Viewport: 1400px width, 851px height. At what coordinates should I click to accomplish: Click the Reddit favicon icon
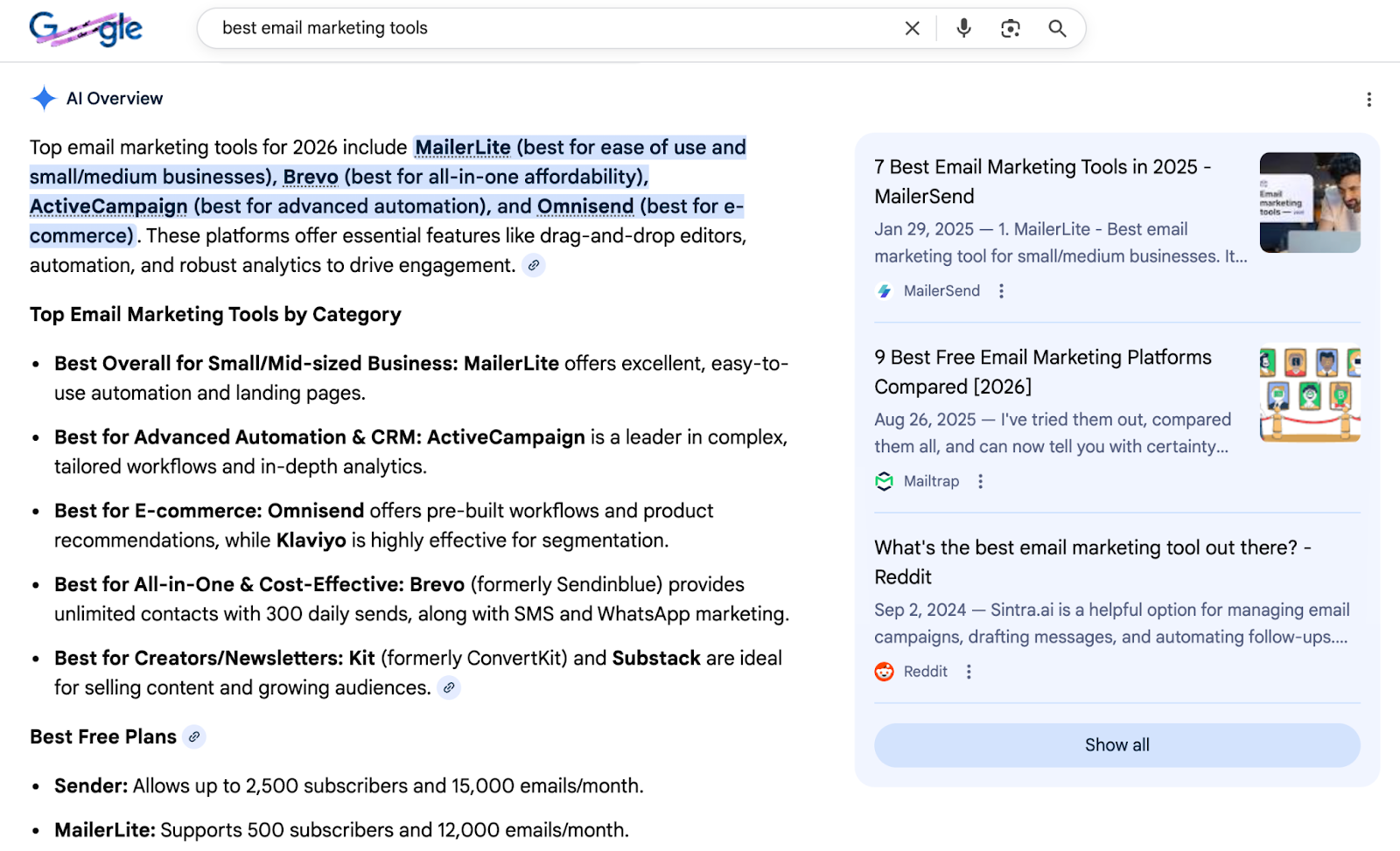[885, 671]
